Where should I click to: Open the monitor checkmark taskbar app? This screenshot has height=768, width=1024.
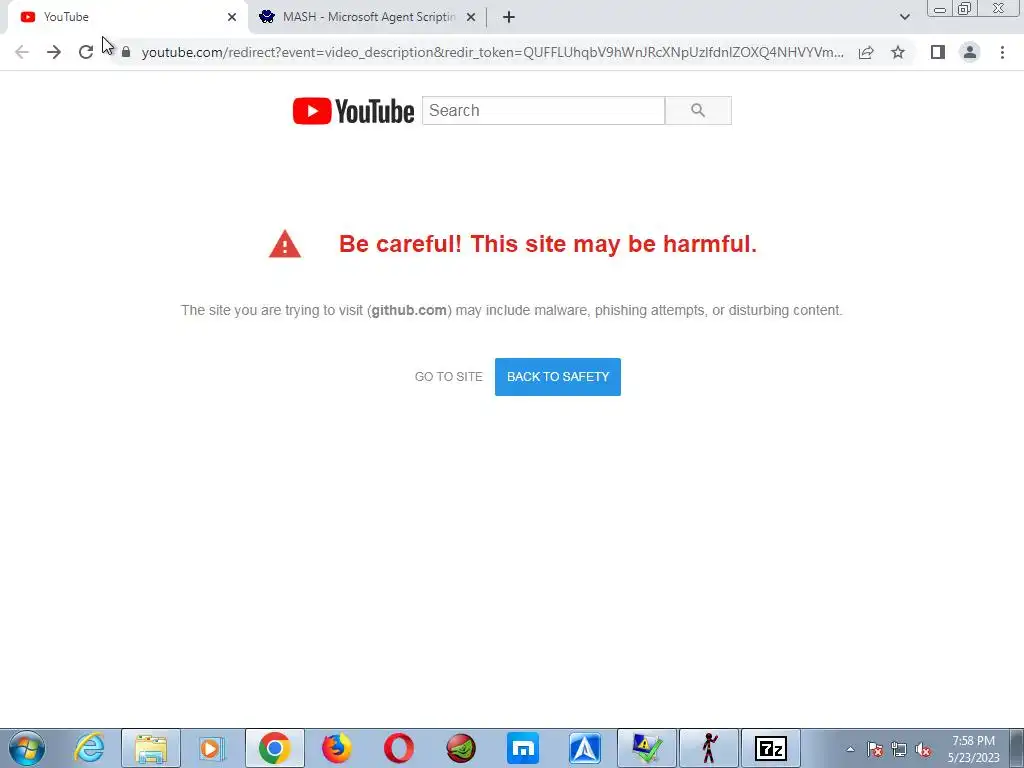647,748
